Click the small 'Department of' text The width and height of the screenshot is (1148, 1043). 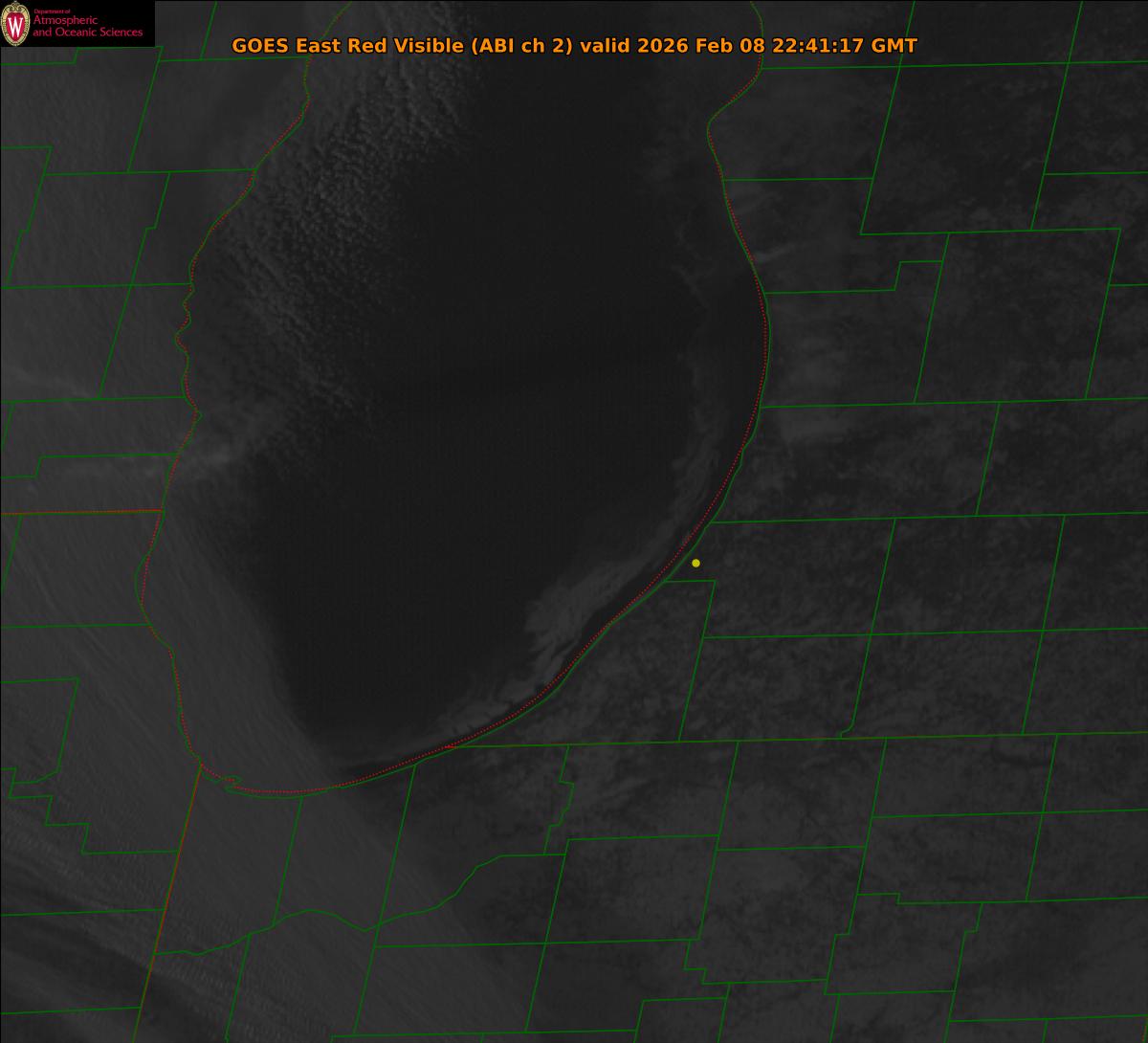[52, 11]
